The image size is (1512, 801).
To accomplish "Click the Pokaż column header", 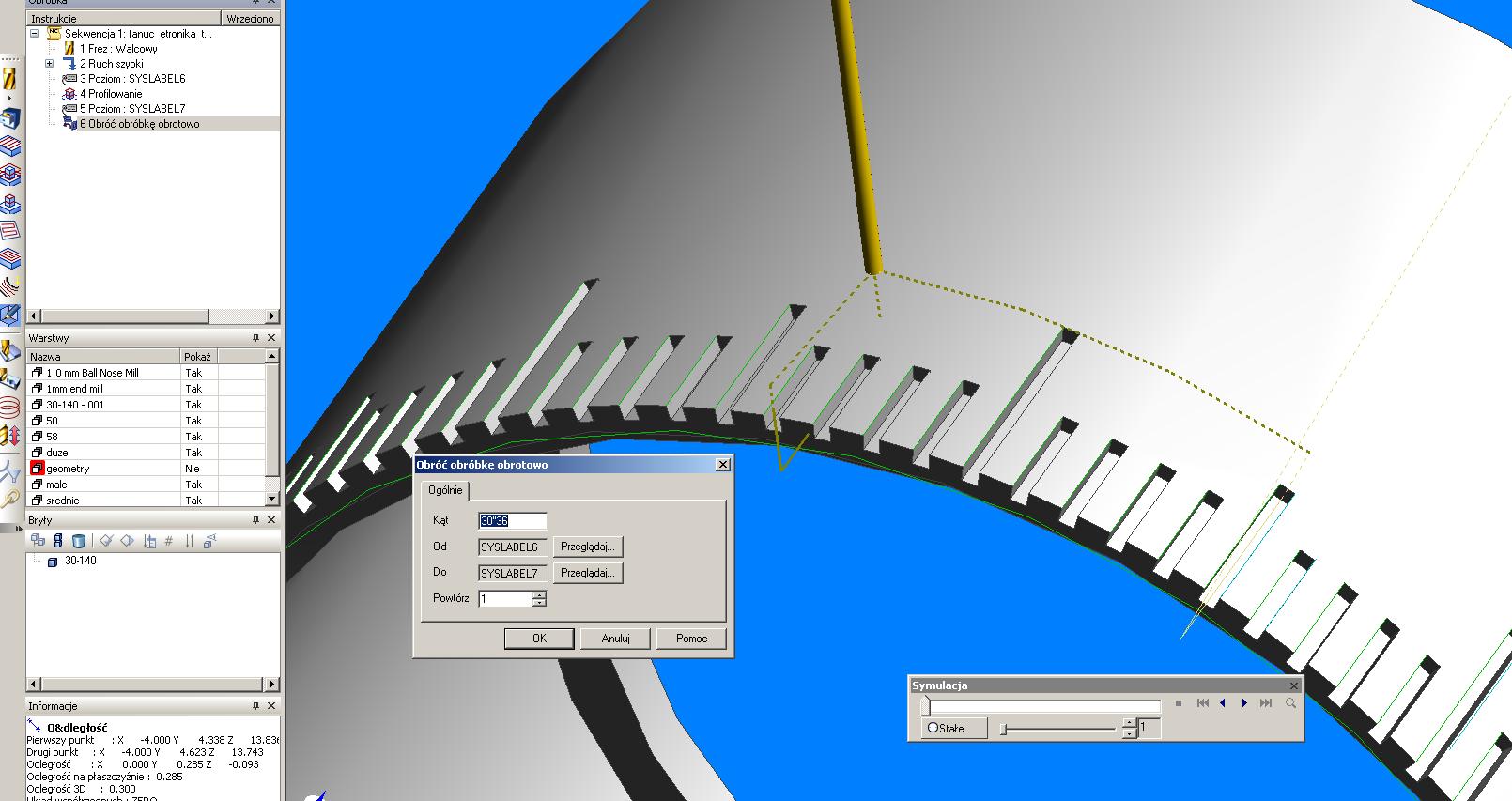I will 199,357.
